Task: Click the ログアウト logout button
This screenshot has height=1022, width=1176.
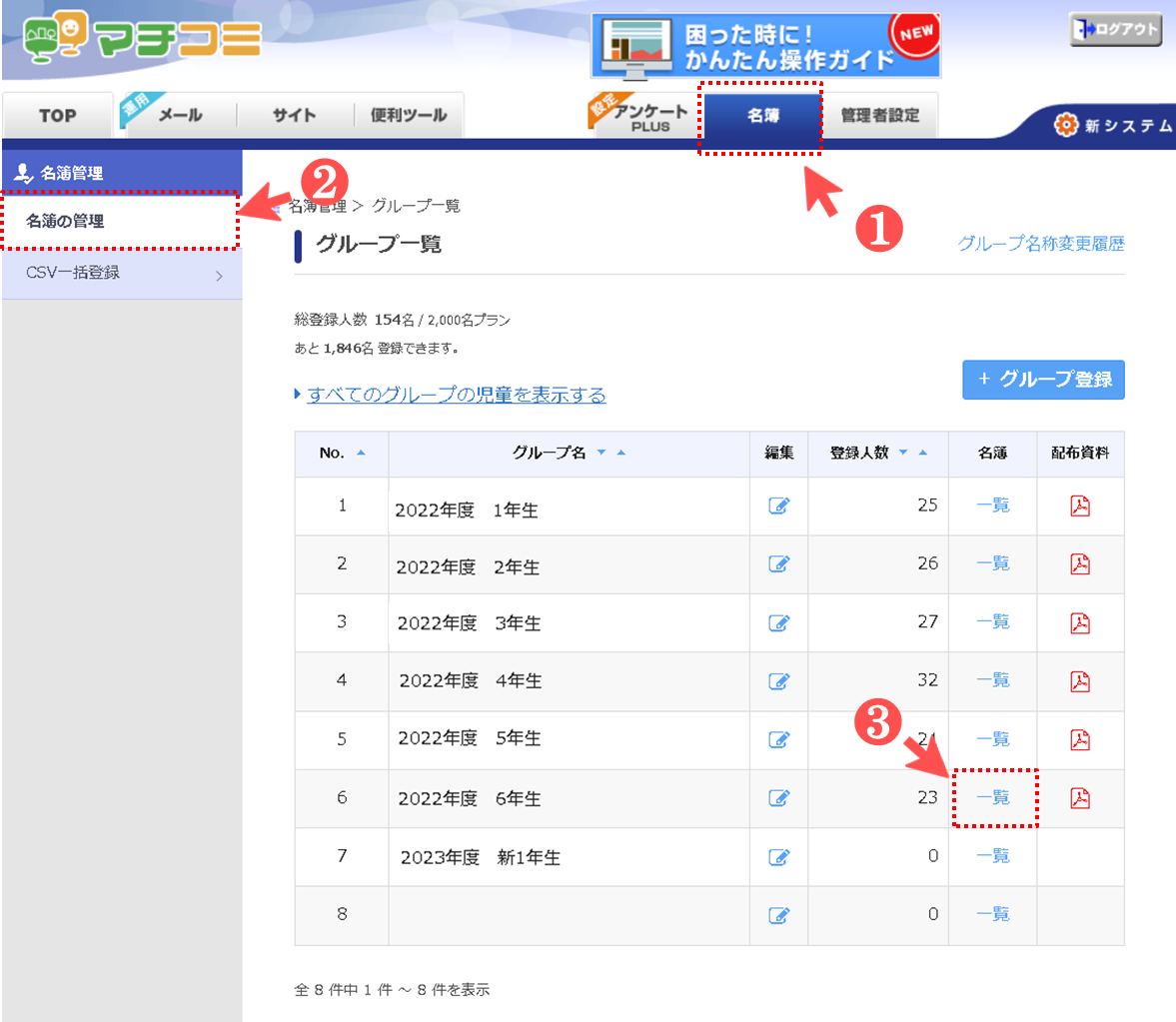Action: tap(1115, 30)
